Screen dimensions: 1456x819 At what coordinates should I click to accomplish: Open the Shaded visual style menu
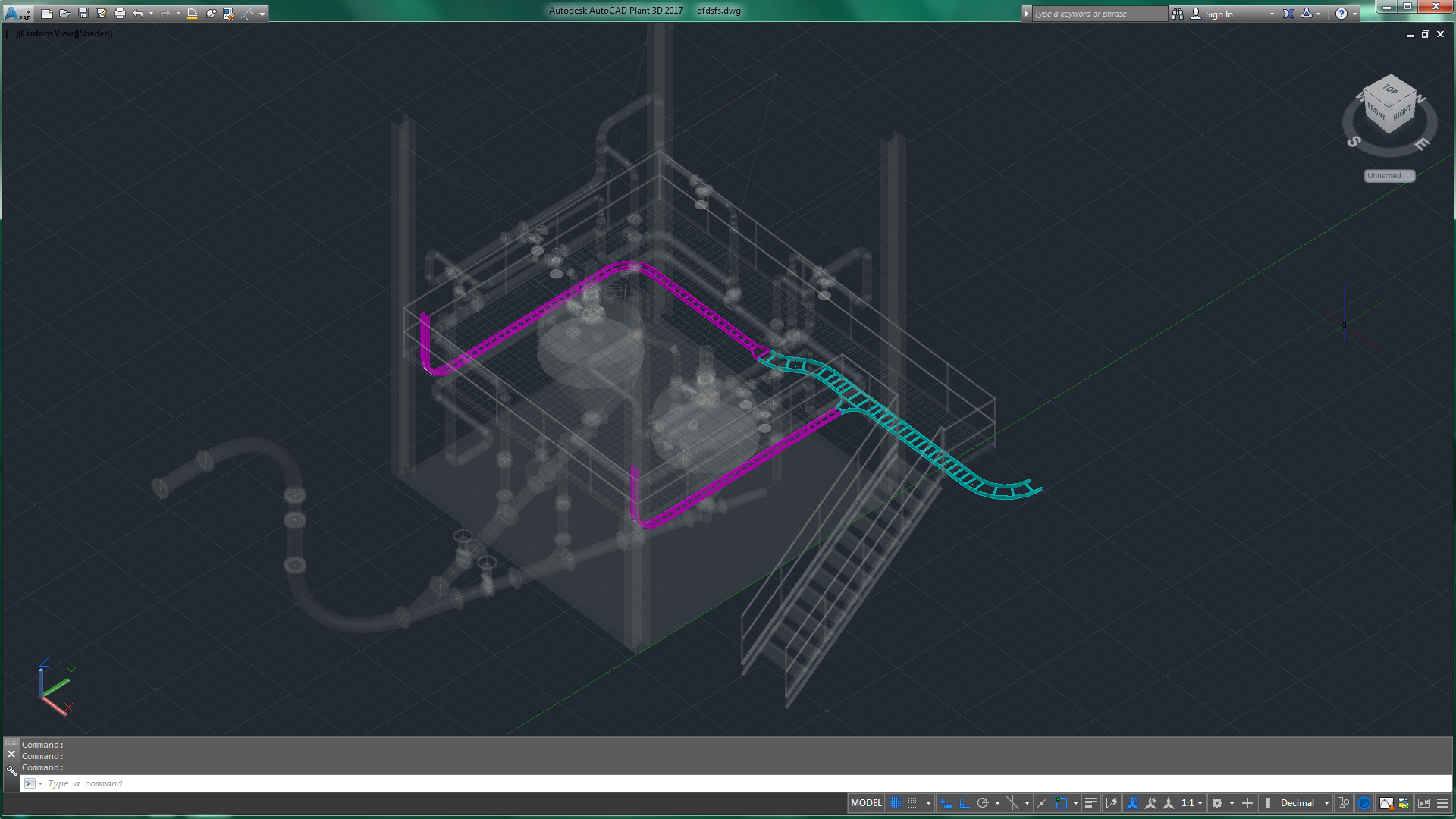pyautogui.click(x=96, y=33)
